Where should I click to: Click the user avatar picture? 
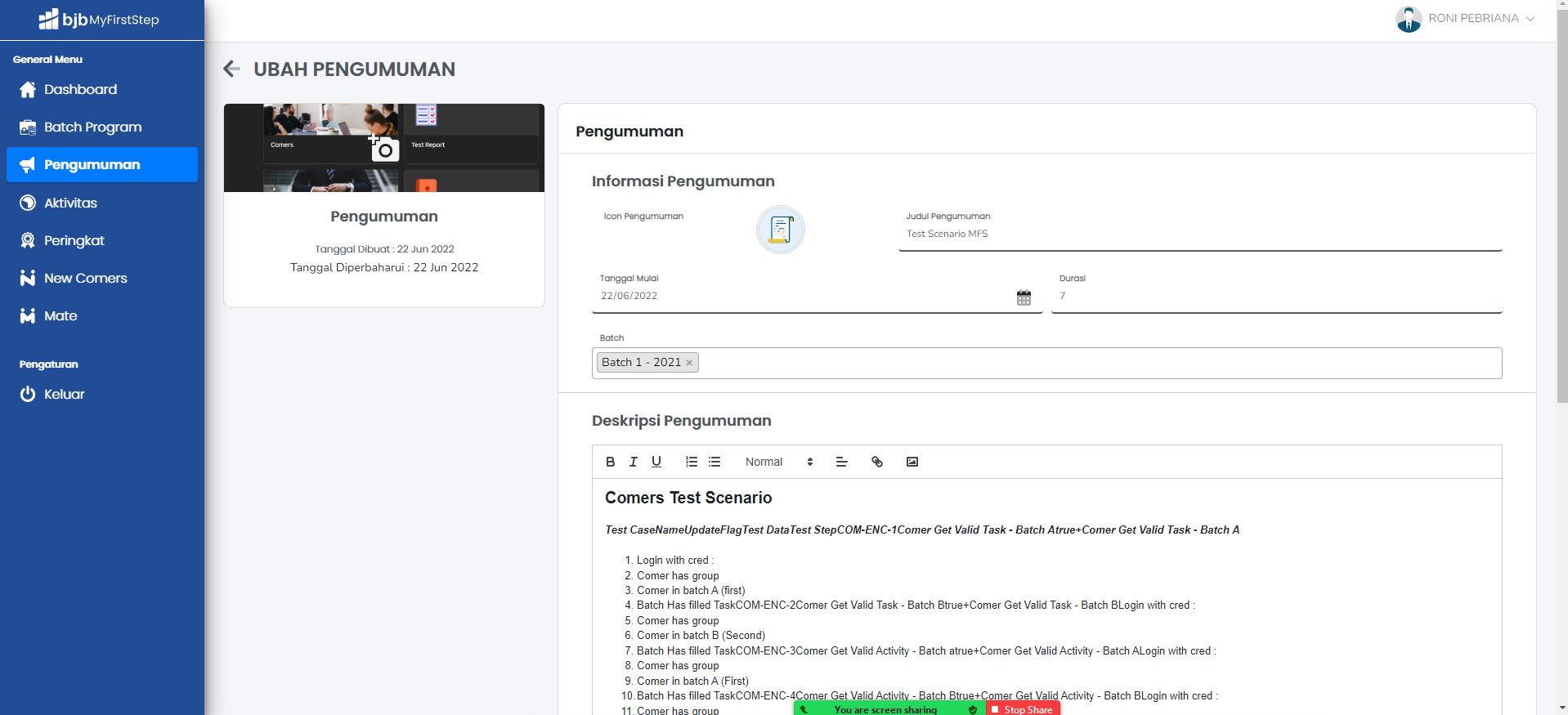point(1409,19)
